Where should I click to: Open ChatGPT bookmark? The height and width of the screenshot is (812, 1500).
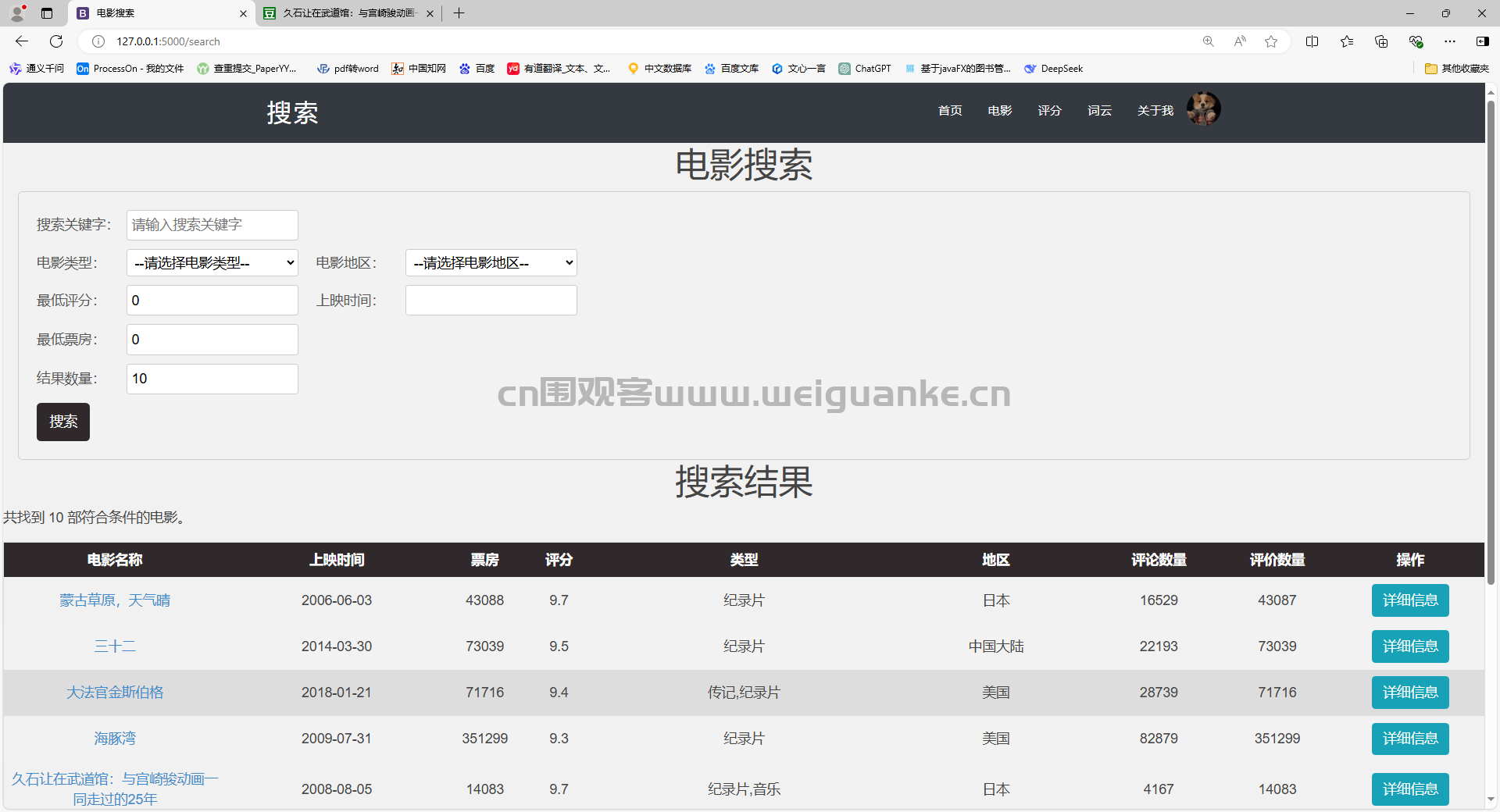pyautogui.click(x=865, y=69)
